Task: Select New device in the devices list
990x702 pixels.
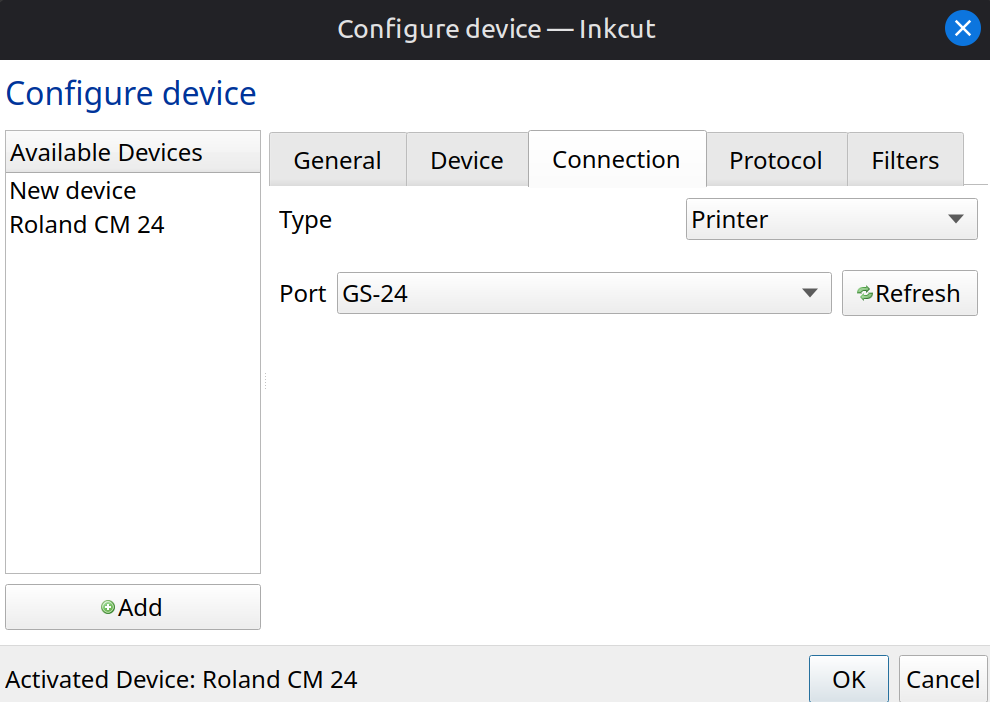Action: (73, 190)
